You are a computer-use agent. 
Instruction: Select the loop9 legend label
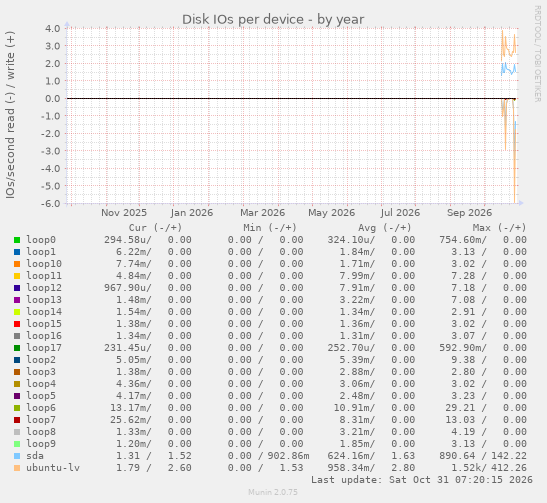pyautogui.click(x=41, y=444)
